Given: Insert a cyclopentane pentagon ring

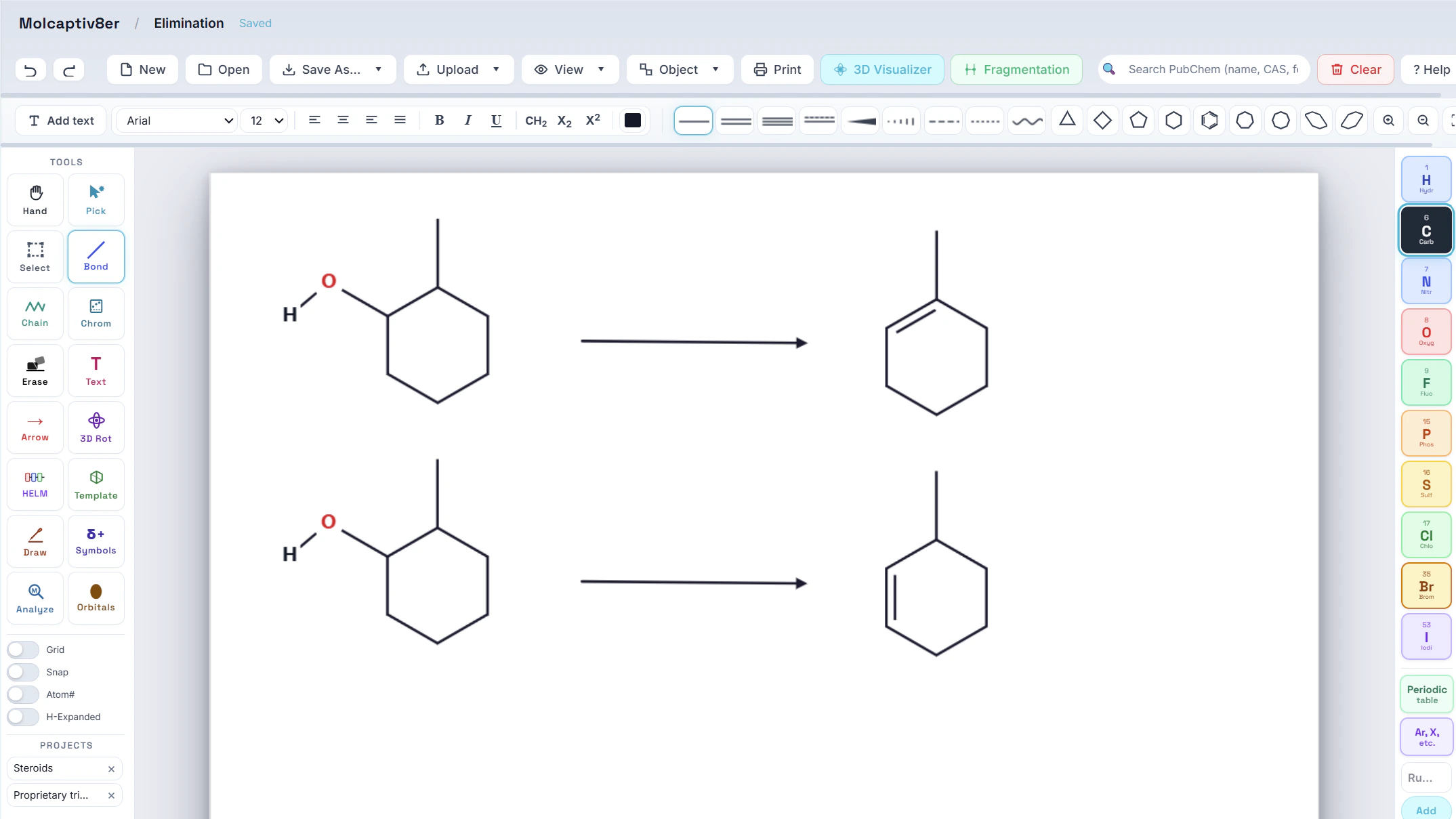Looking at the screenshot, I should click(1138, 121).
